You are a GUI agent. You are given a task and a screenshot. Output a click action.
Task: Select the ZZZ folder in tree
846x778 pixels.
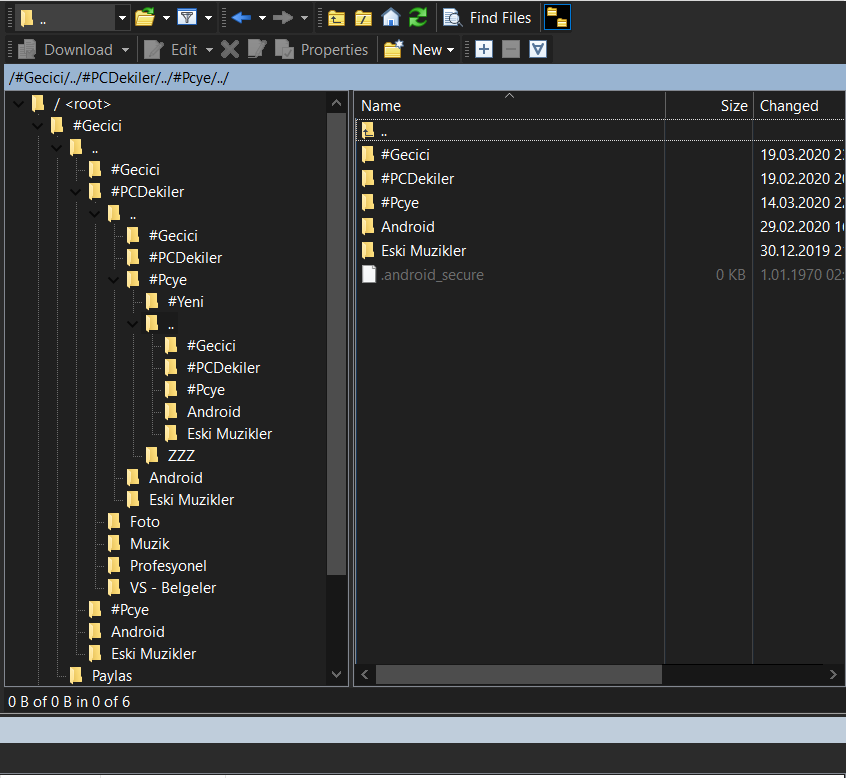[181, 456]
